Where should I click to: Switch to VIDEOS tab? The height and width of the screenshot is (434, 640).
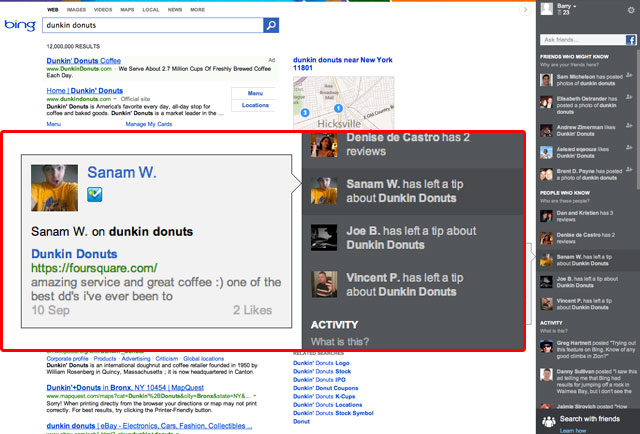point(103,9)
